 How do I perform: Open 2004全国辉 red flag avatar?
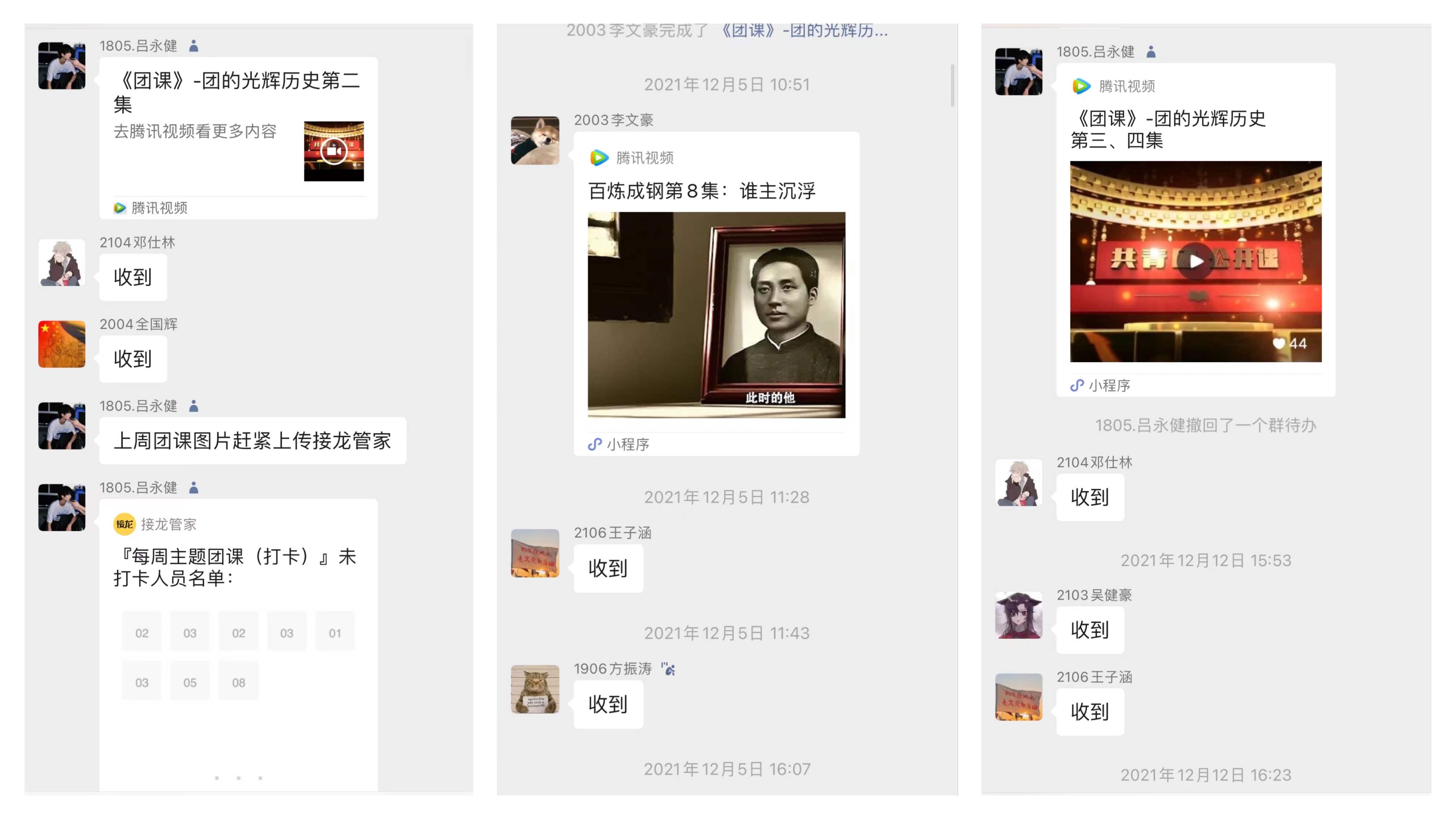tap(62, 344)
